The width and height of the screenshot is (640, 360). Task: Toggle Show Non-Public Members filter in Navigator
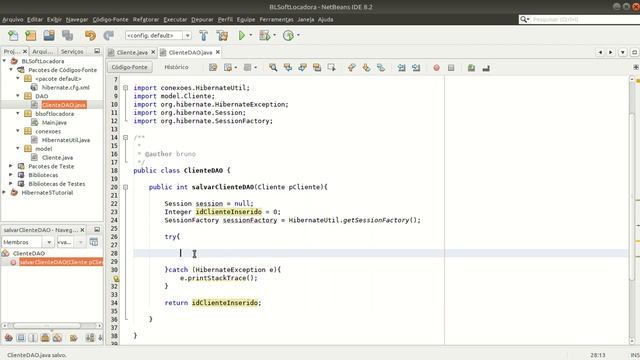coord(45,338)
